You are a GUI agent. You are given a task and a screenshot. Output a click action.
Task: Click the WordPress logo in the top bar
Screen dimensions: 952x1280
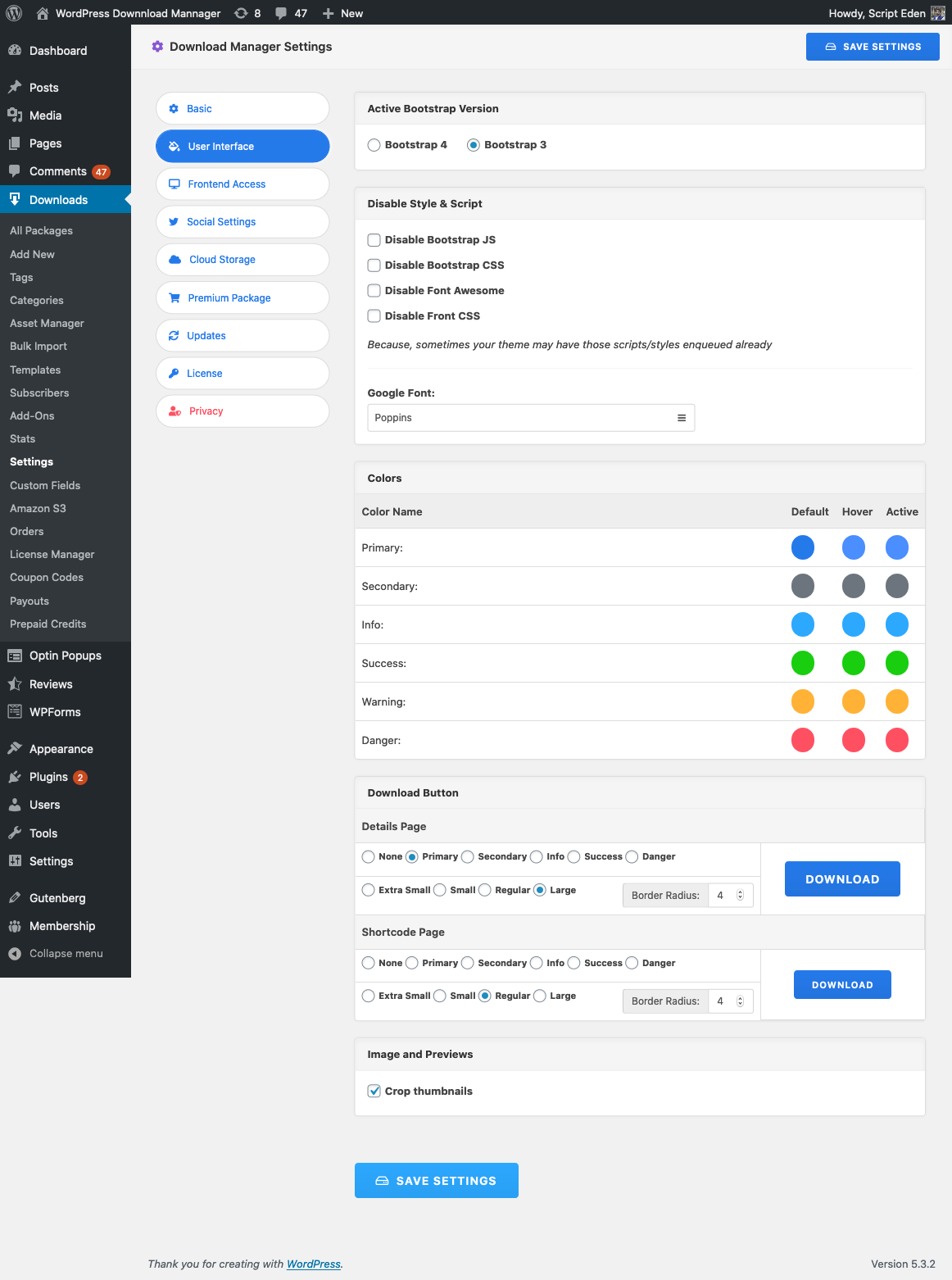click(x=13, y=13)
